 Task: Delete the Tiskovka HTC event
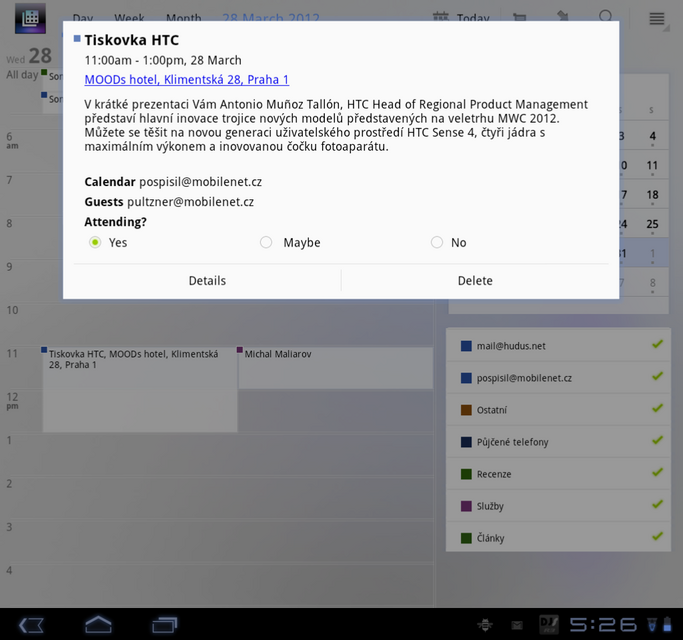[x=475, y=281]
